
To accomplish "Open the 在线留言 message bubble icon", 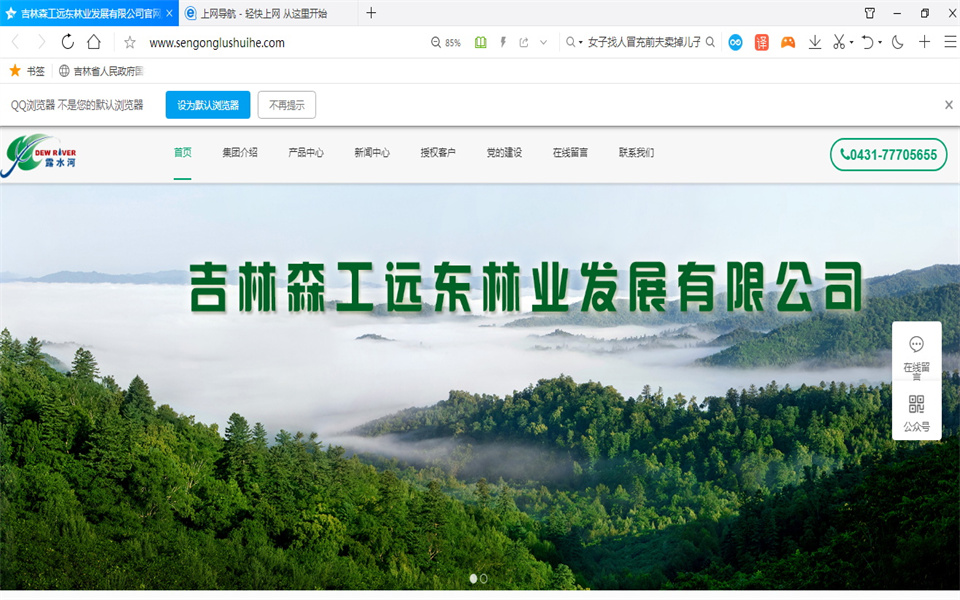I will point(916,345).
